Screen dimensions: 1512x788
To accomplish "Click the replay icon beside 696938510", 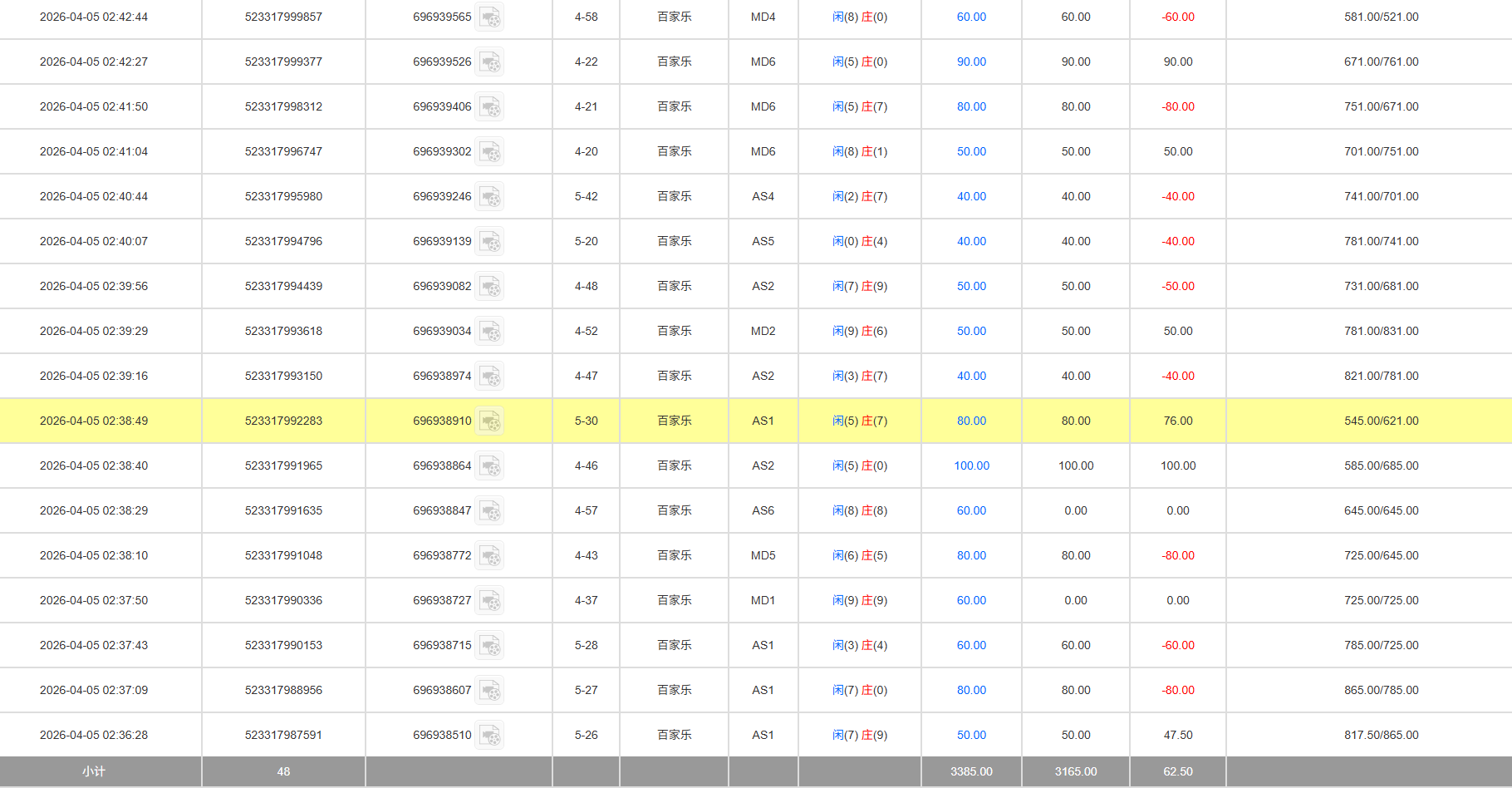I will (x=489, y=736).
